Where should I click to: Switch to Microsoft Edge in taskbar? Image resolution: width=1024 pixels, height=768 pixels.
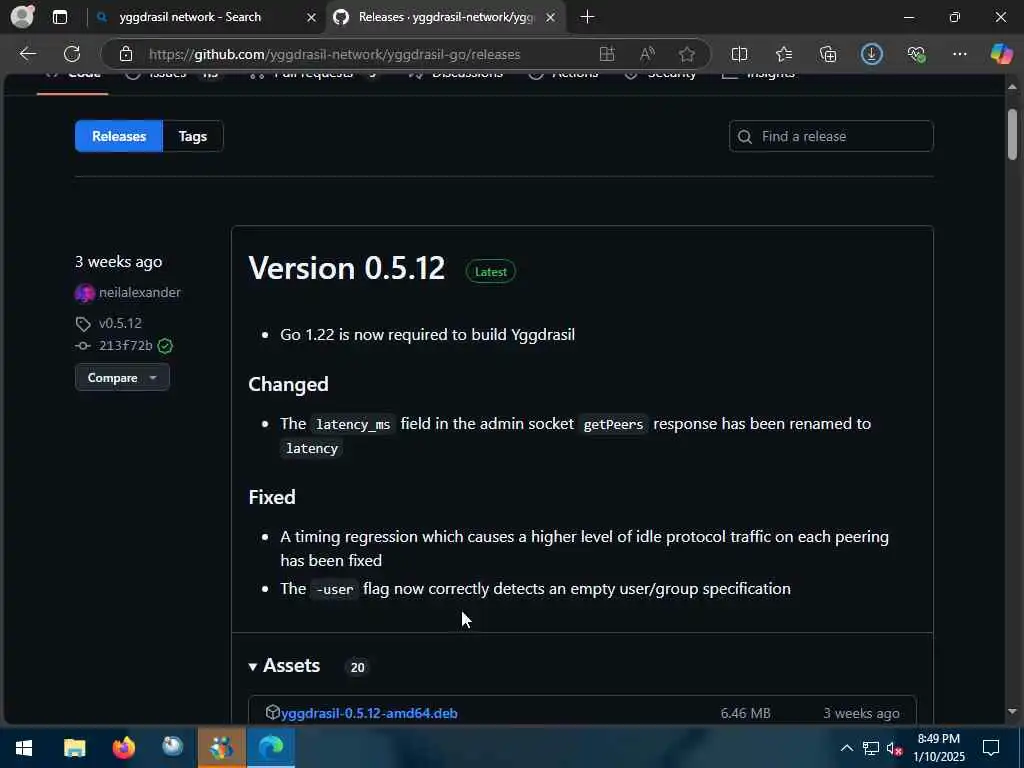(271, 747)
